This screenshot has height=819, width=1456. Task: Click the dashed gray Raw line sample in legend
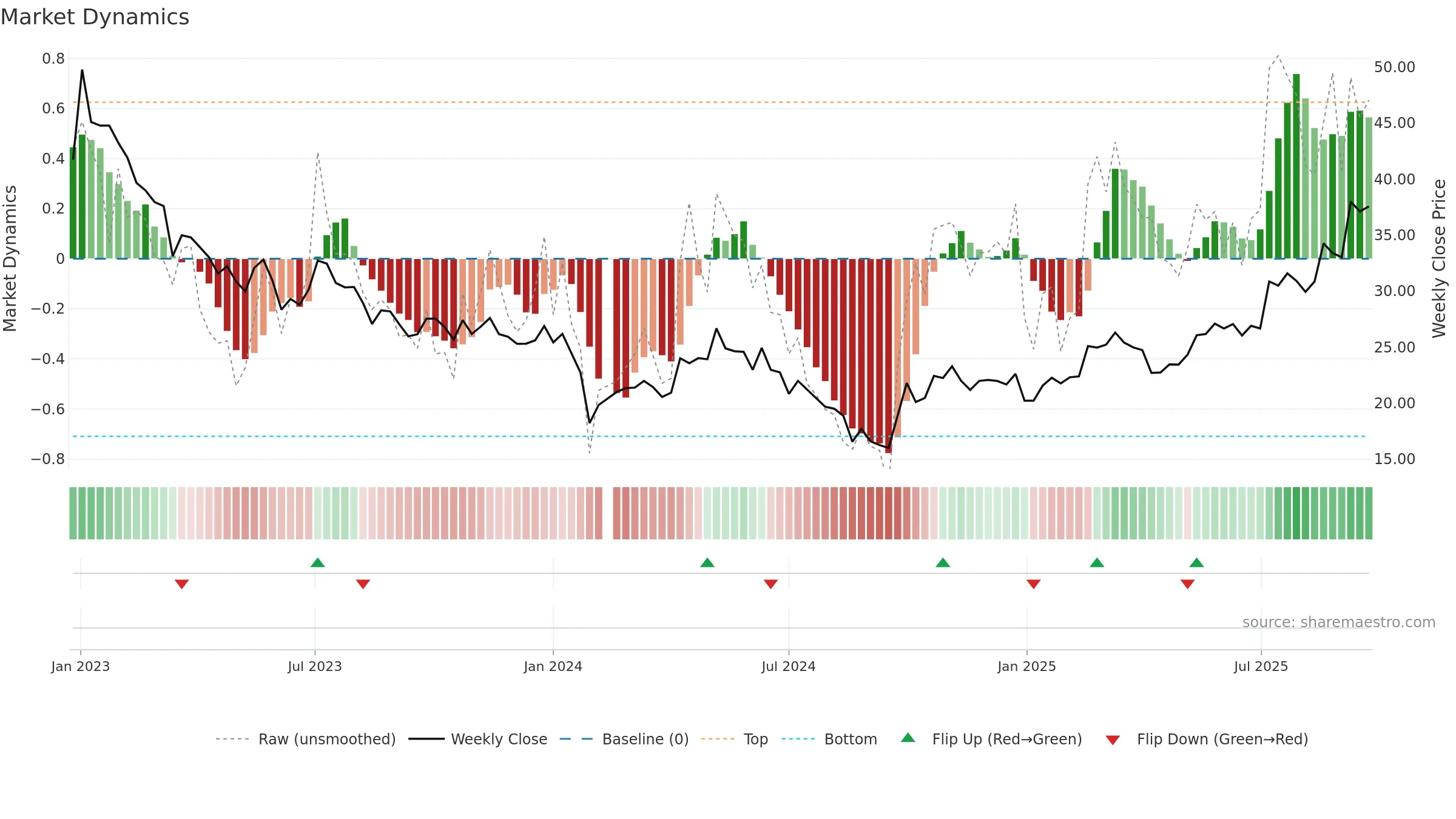point(232,739)
